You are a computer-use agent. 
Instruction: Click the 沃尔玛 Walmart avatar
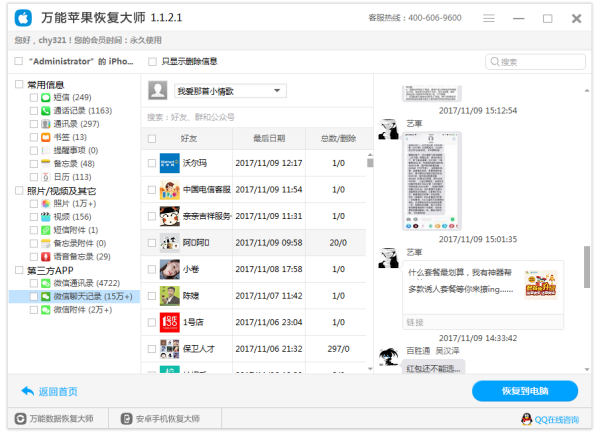(170, 163)
